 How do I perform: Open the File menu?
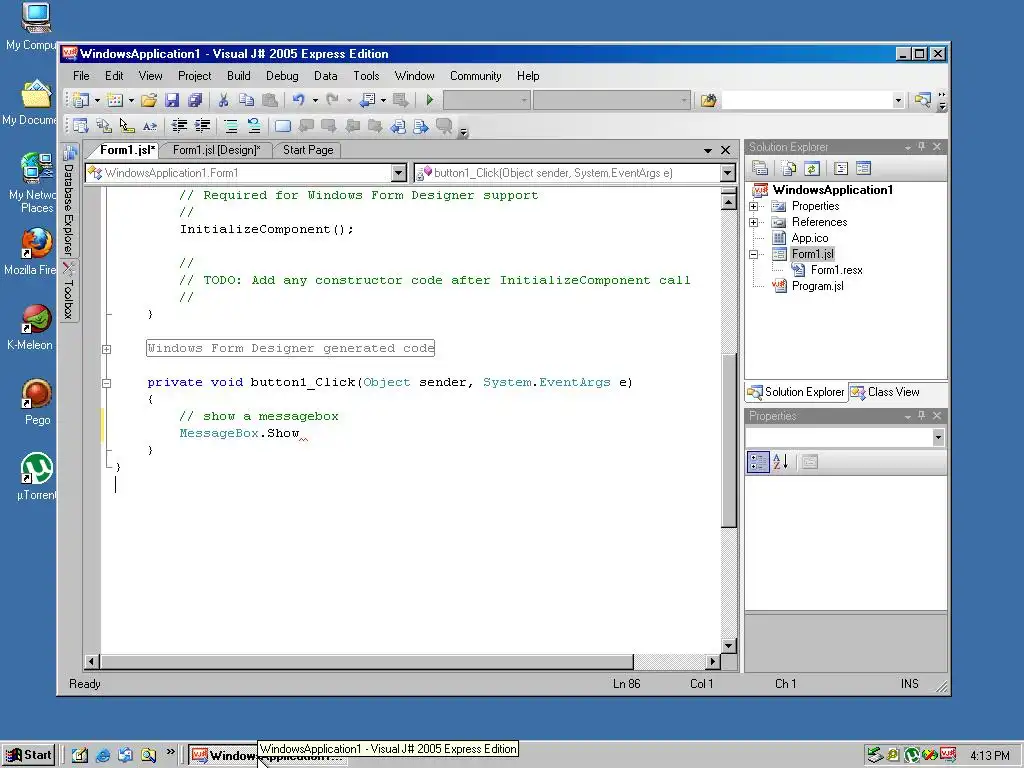(x=81, y=76)
